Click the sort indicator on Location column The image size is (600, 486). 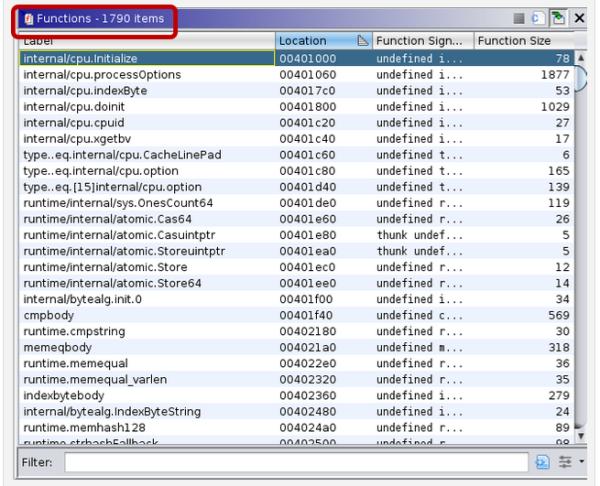[x=363, y=41]
